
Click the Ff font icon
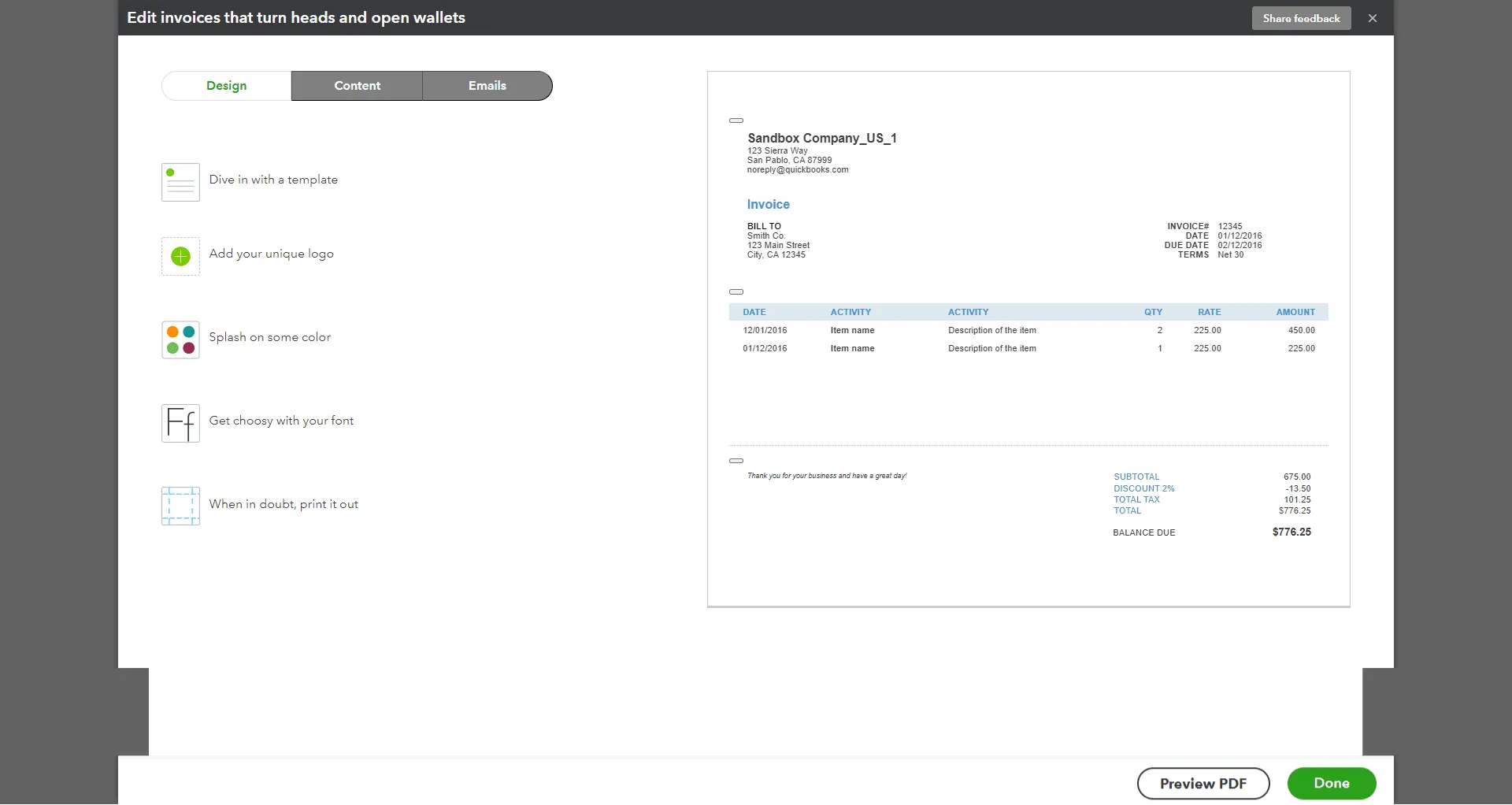click(180, 423)
